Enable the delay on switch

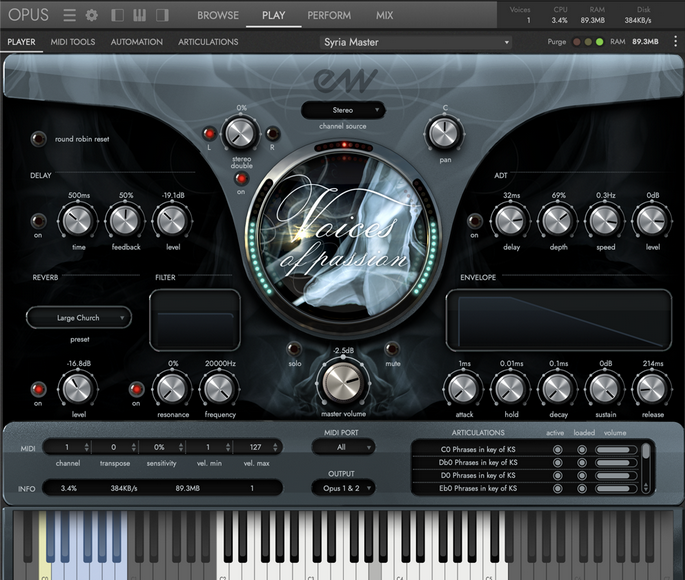pyautogui.click(x=38, y=221)
